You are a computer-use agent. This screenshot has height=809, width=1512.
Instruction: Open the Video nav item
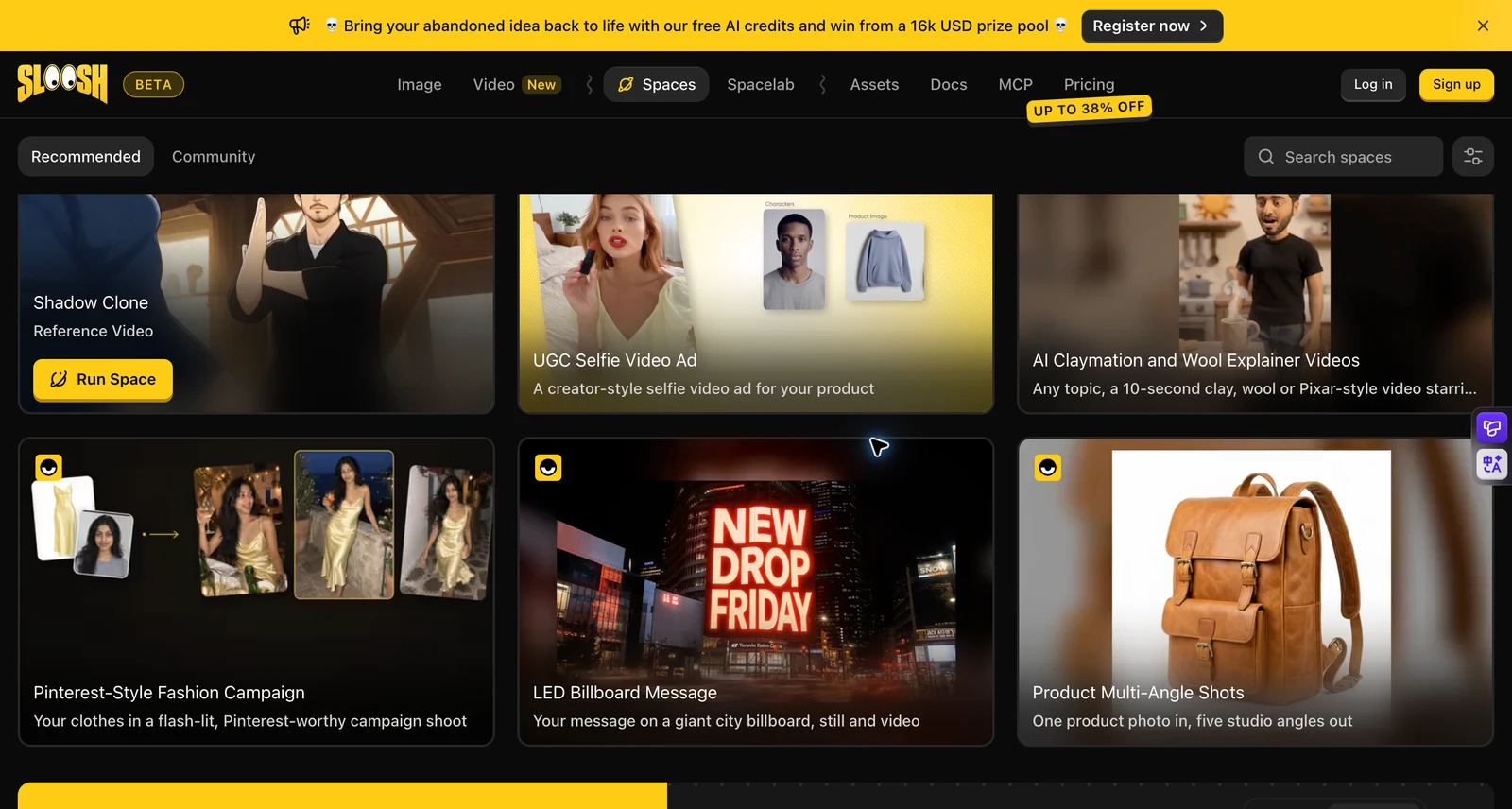(493, 85)
